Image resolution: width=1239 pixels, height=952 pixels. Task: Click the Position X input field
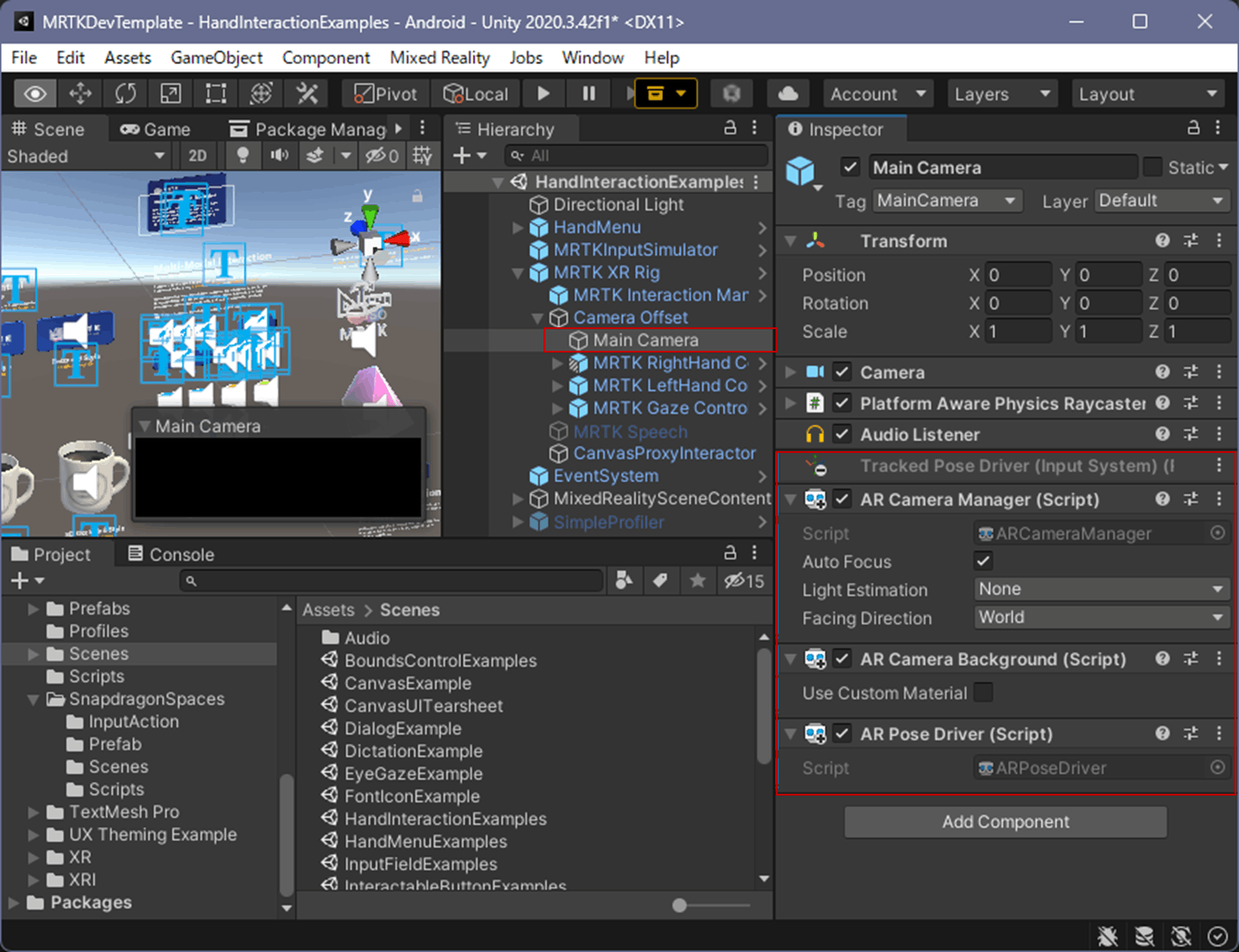1019,275
